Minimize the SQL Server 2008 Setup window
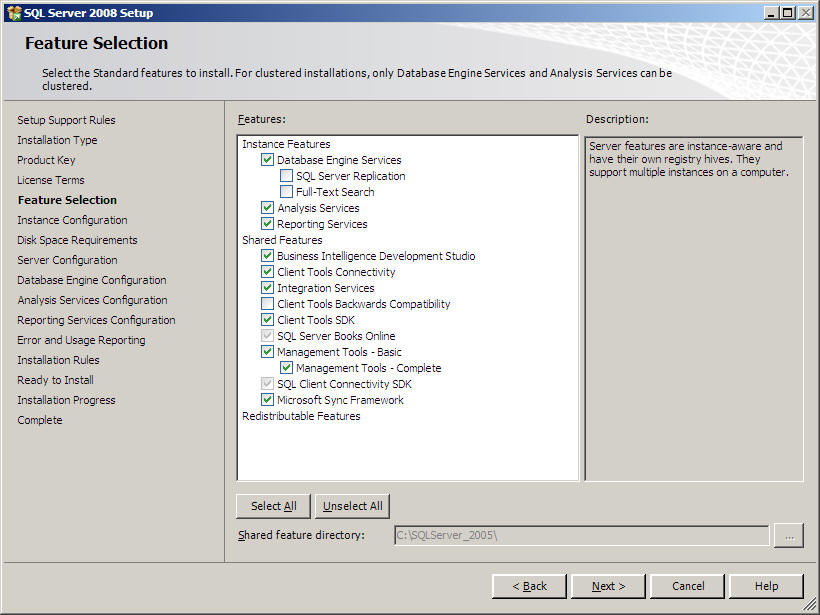The width and height of the screenshot is (820, 615). pos(771,13)
